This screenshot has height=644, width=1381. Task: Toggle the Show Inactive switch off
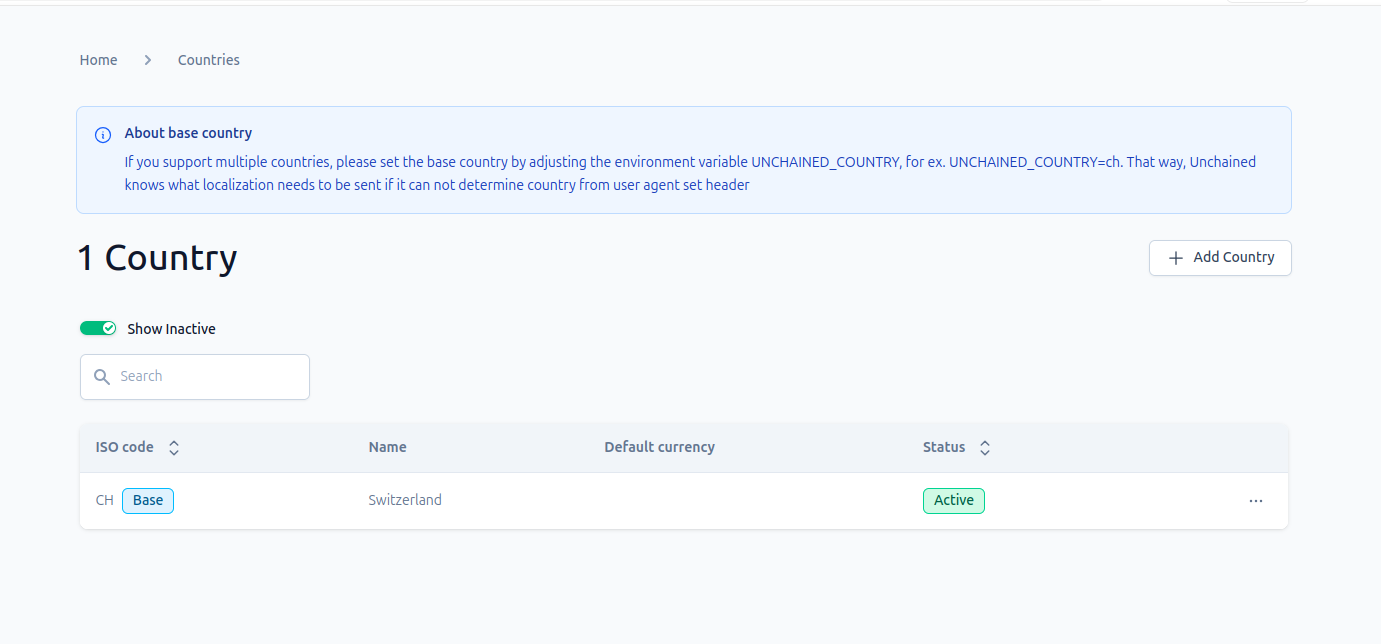tap(98, 328)
